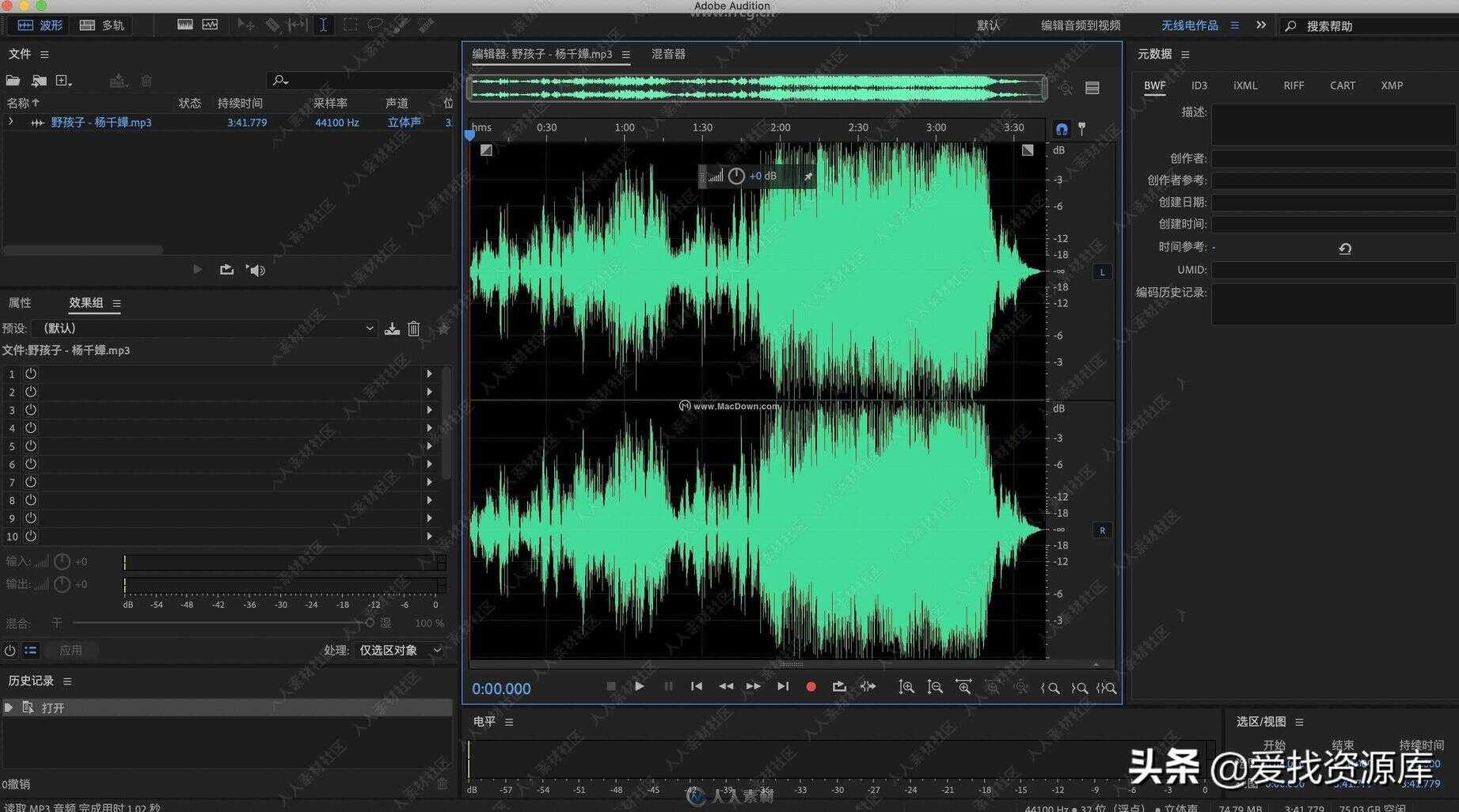Toggle power for effect slot 1
The height and width of the screenshot is (812, 1459).
(31, 374)
